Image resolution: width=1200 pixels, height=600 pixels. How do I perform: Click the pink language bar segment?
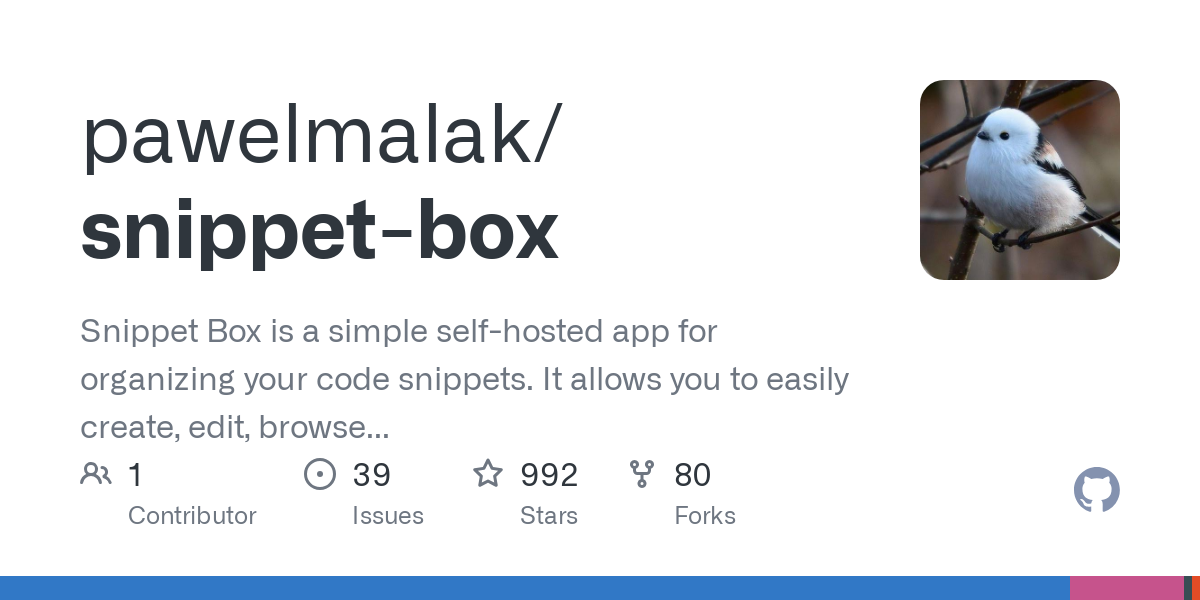[x=1127, y=588]
